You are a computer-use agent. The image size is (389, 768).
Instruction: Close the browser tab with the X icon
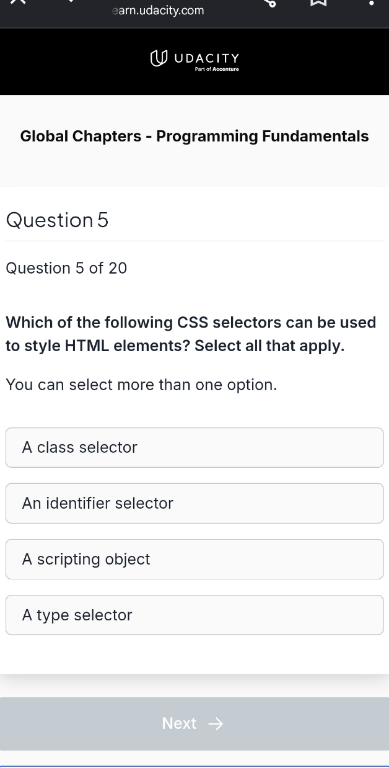pos(18,2)
